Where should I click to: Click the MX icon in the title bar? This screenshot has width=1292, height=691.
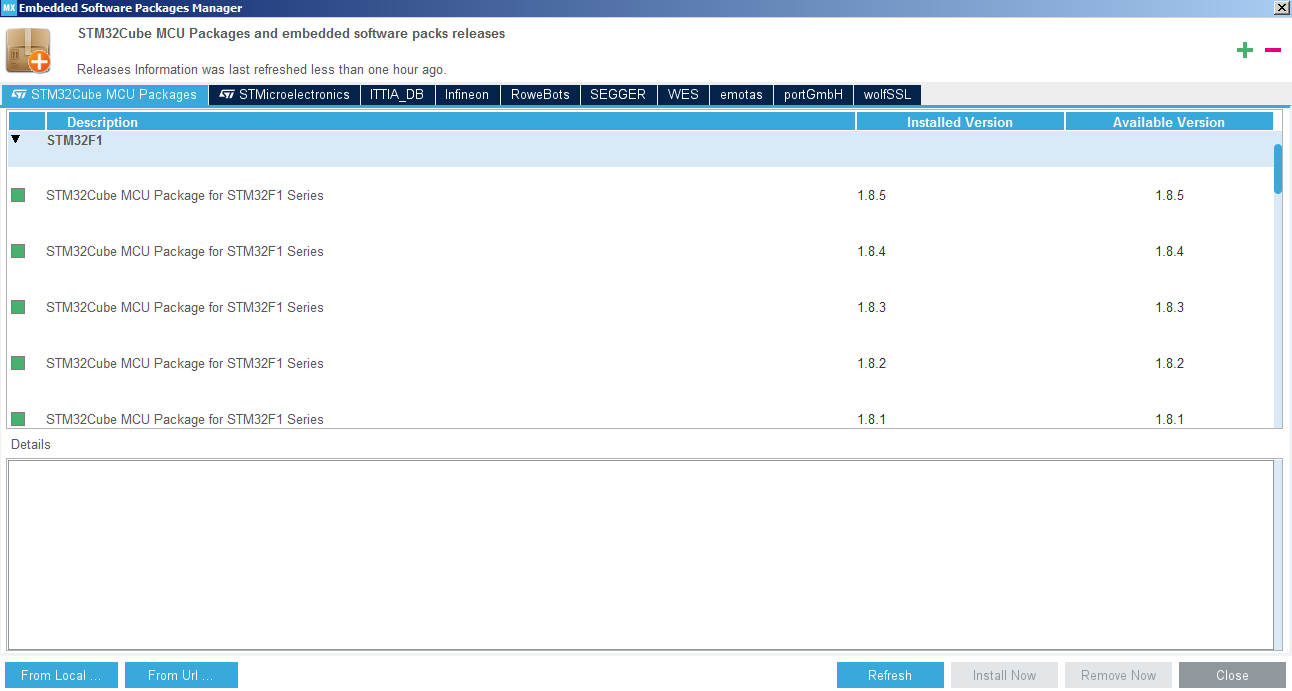tap(10, 8)
